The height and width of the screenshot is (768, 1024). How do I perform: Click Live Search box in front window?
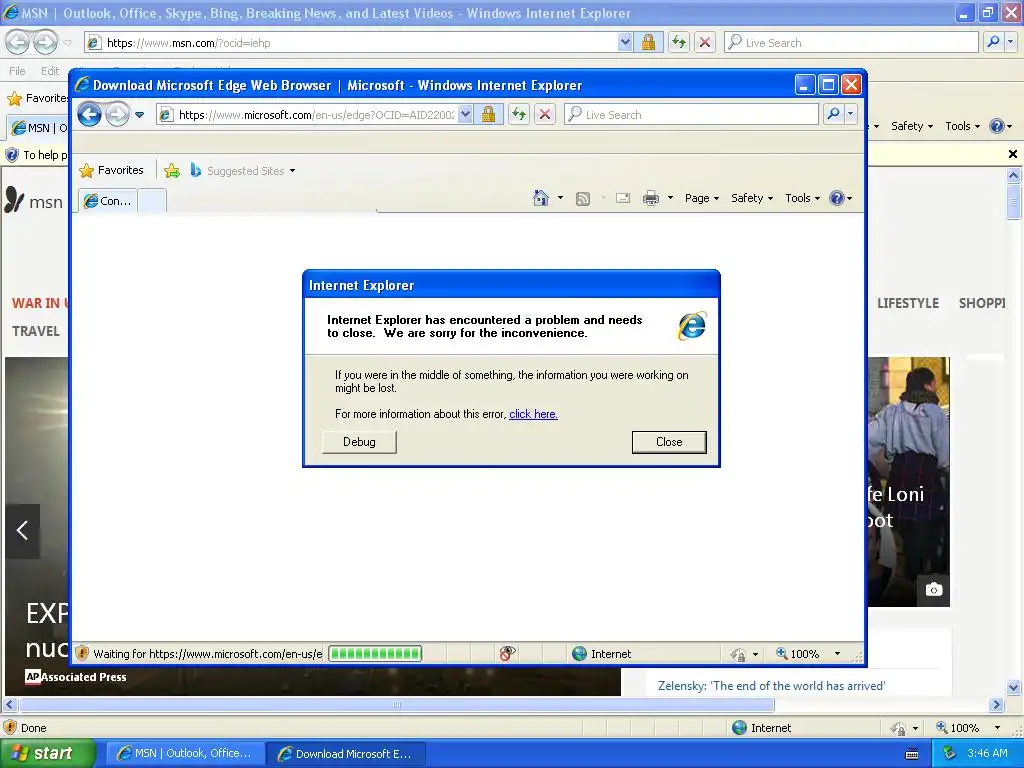[x=691, y=115]
